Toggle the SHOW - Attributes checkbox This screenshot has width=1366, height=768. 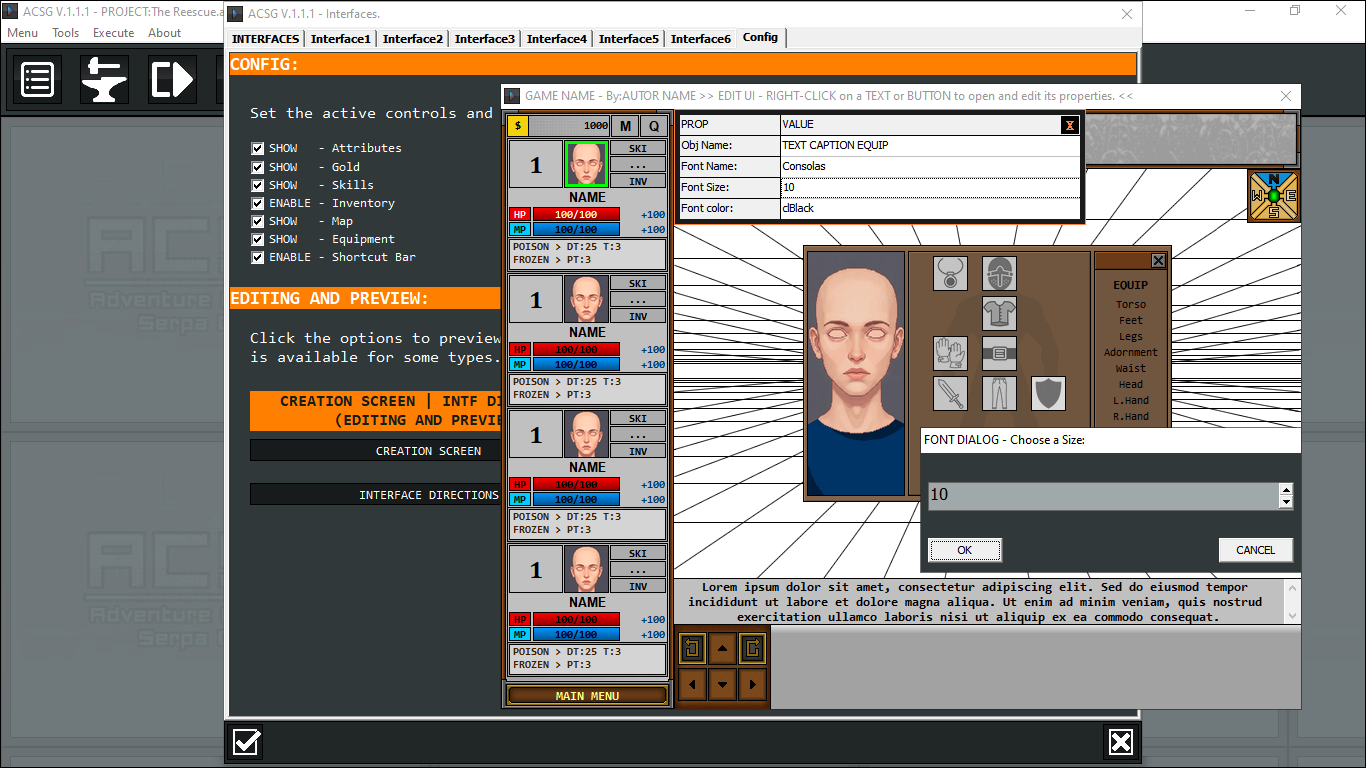[x=258, y=149]
